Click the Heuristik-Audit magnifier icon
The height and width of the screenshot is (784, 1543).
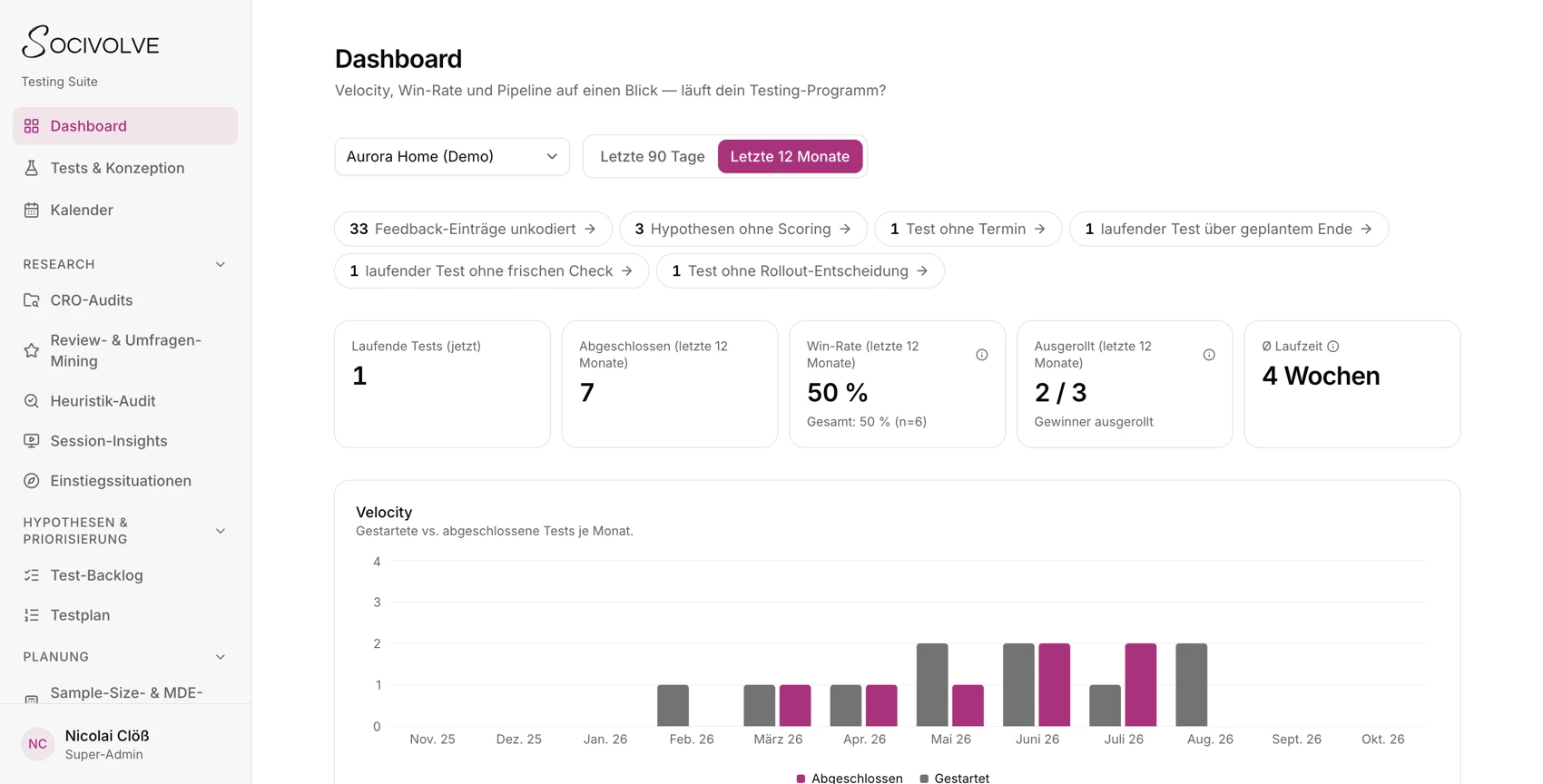coord(32,401)
